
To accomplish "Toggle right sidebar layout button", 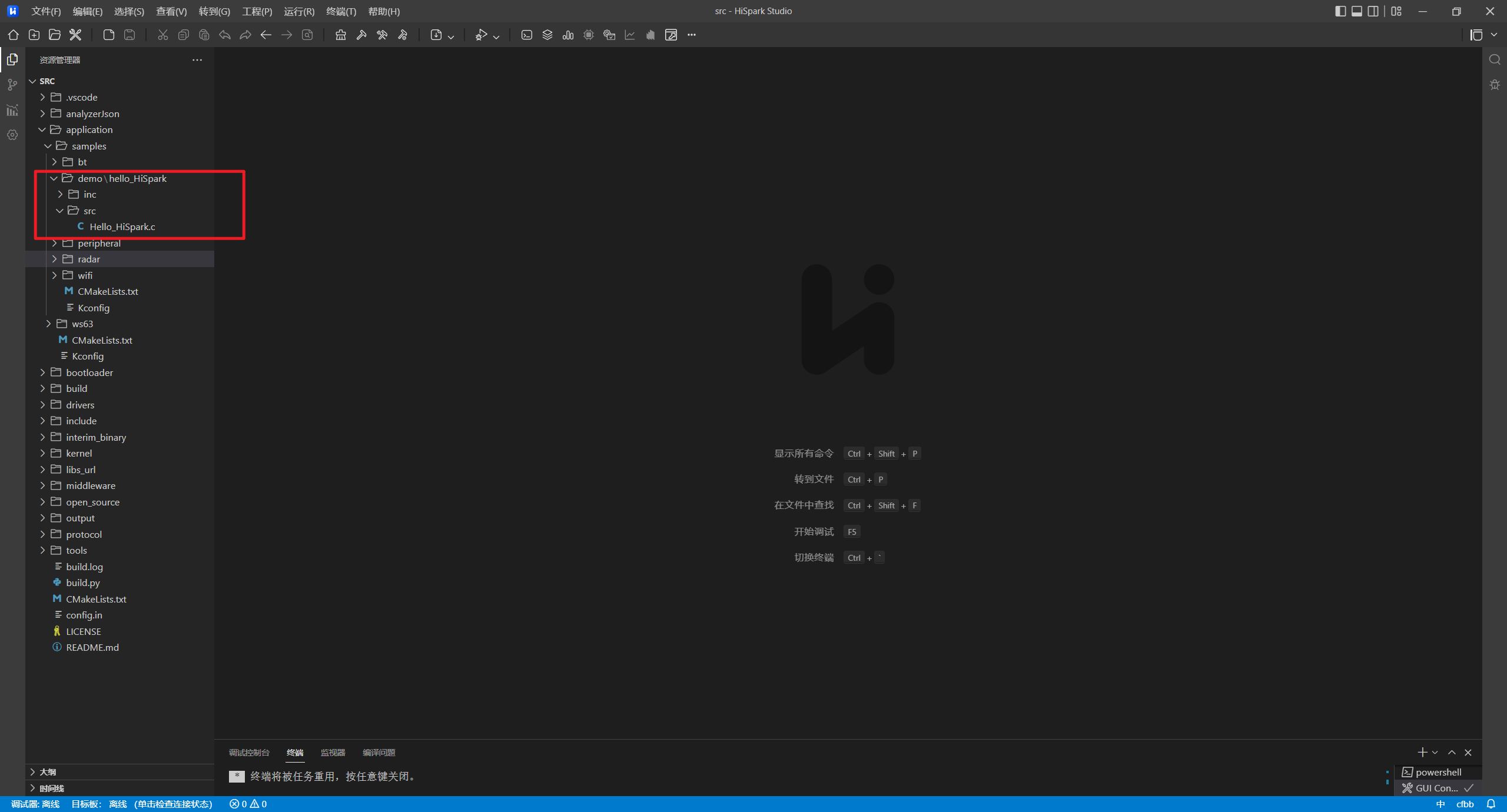I will (x=1373, y=11).
